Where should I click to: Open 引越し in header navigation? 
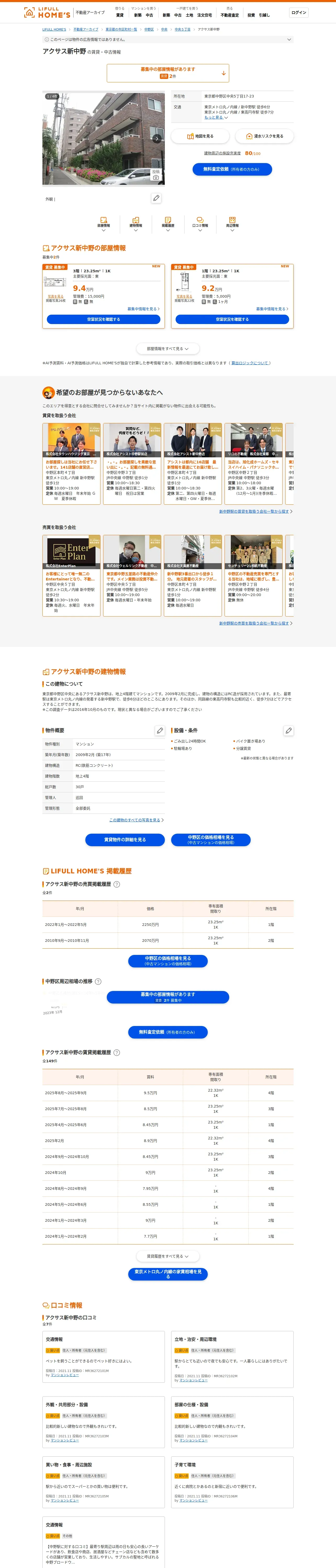click(264, 15)
